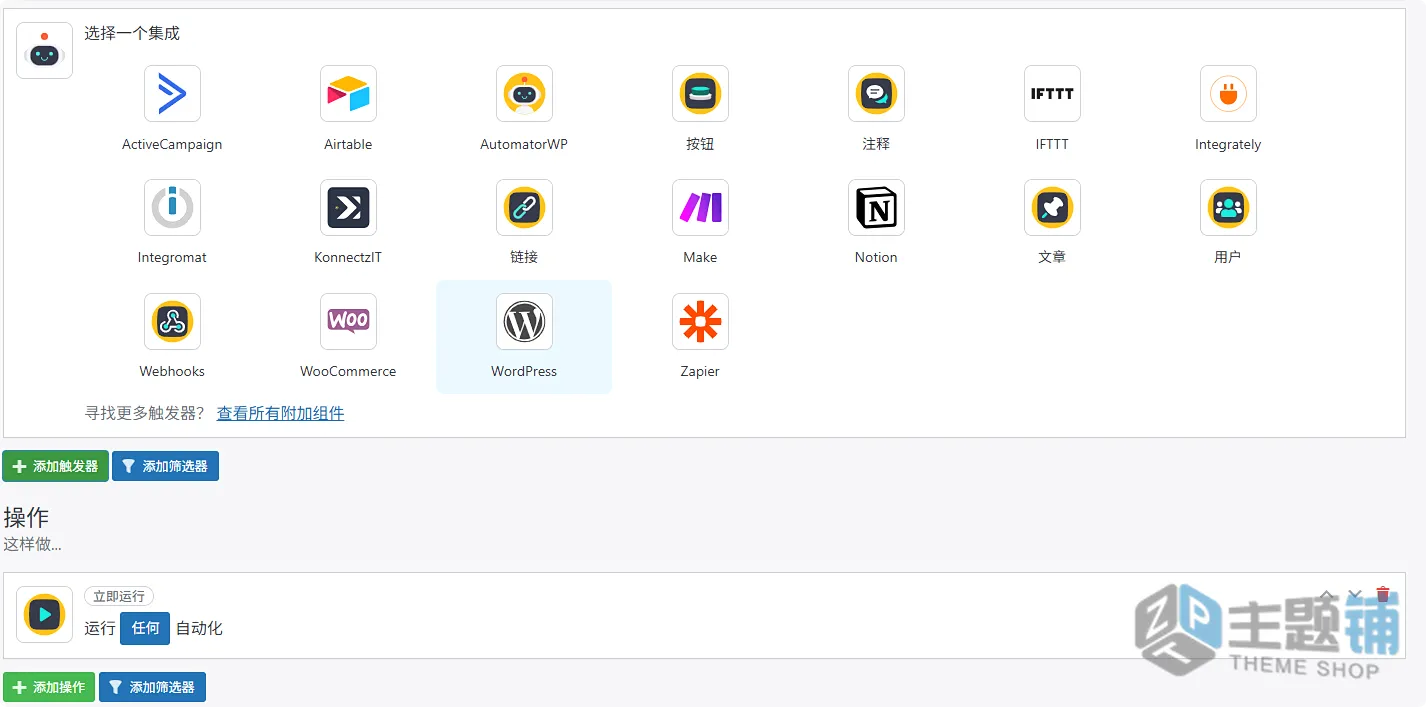Click the ActiveCampaign label text
Viewport: 1426px width, 707px height.
click(172, 144)
